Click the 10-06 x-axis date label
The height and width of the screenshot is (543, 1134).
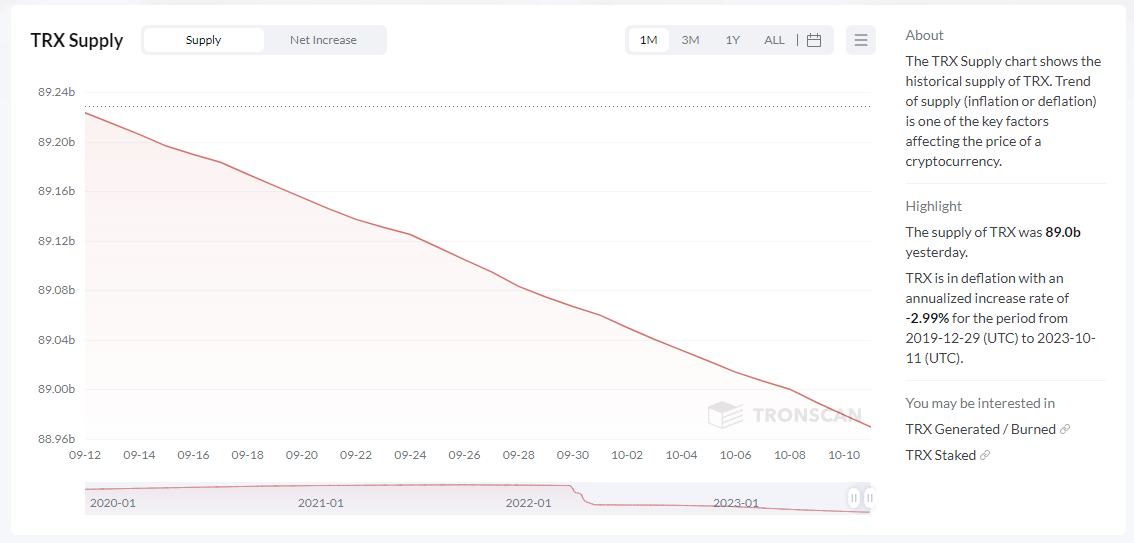(736, 456)
